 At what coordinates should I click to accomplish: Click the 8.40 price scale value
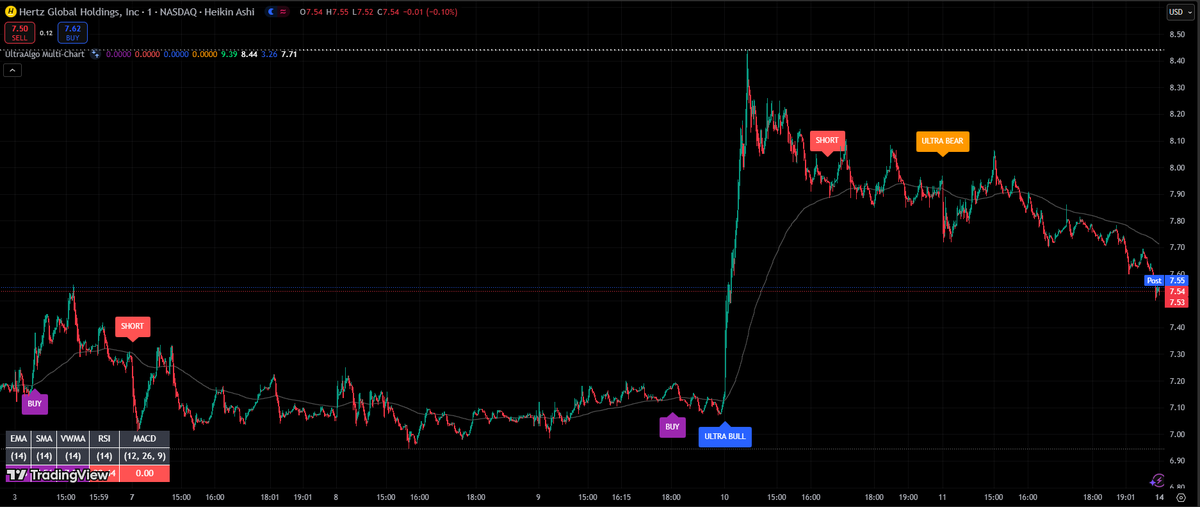coord(1177,61)
